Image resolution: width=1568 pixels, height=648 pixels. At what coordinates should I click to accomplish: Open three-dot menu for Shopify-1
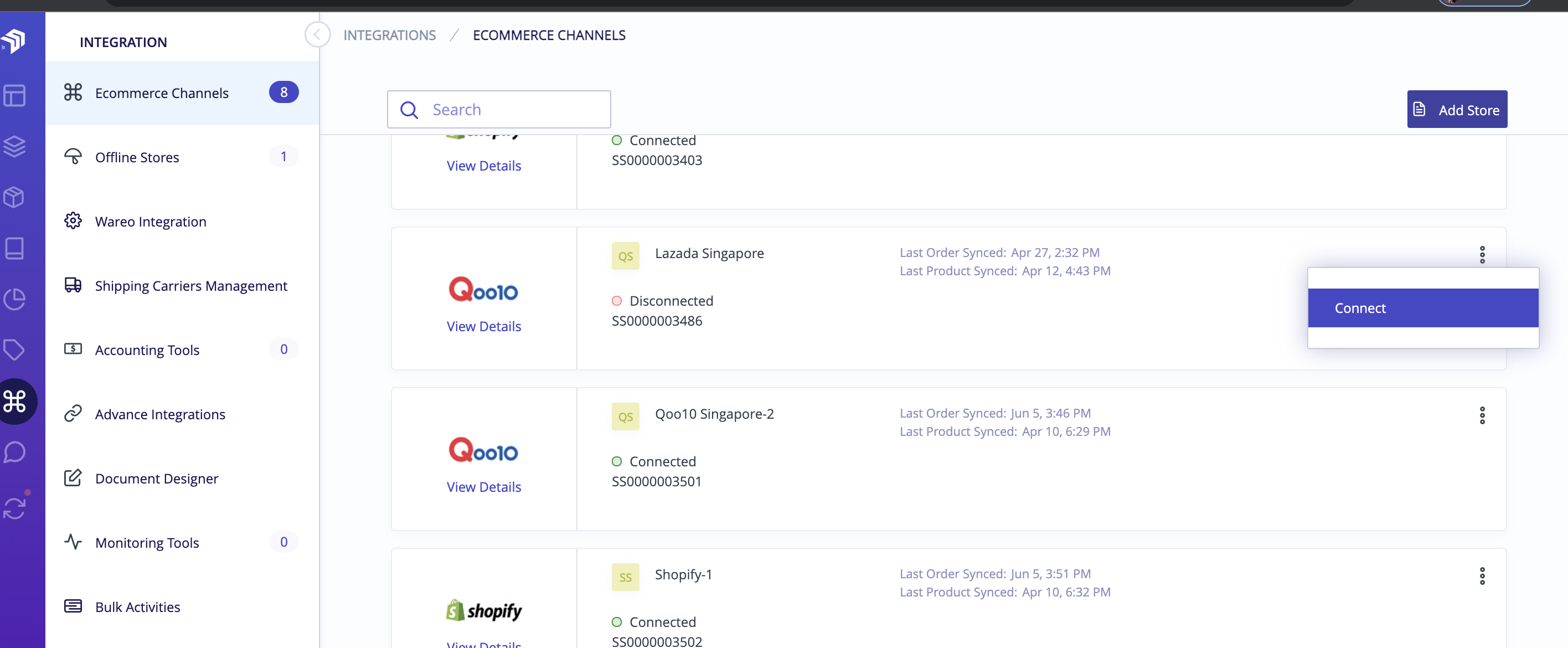1482,576
